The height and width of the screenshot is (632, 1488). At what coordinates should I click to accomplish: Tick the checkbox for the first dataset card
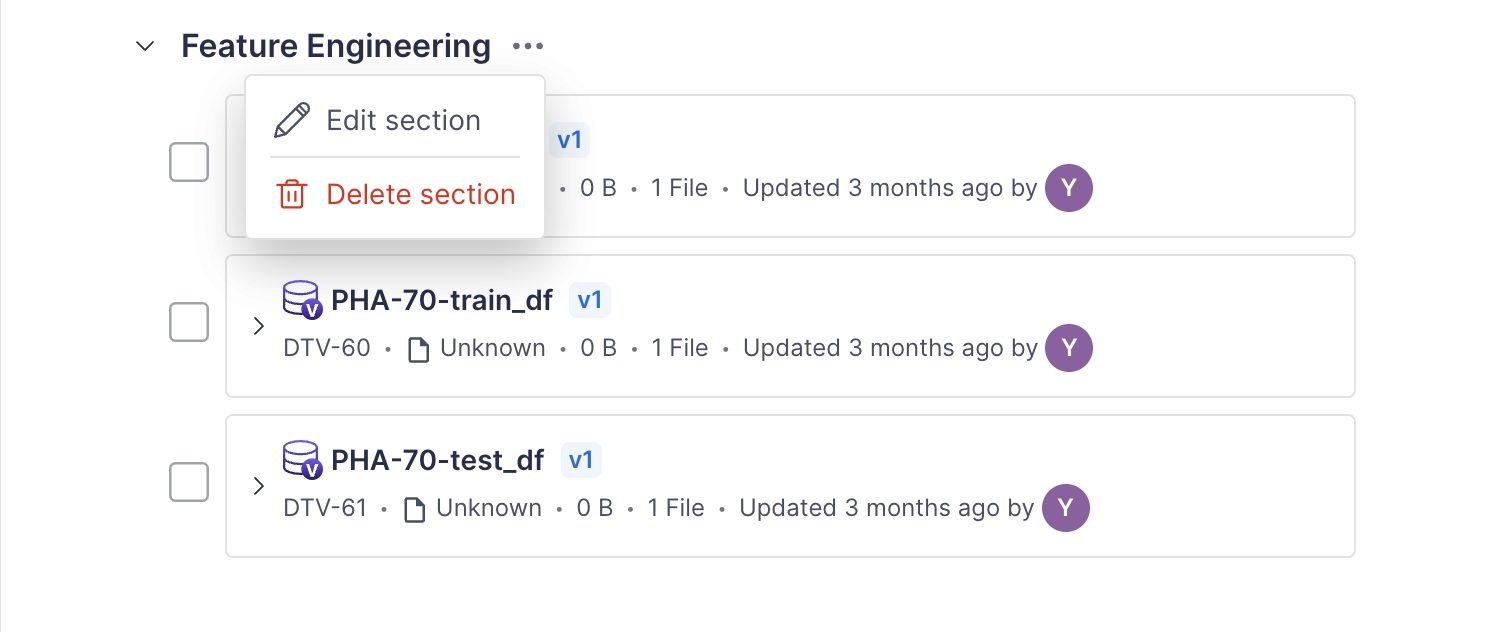(189, 162)
